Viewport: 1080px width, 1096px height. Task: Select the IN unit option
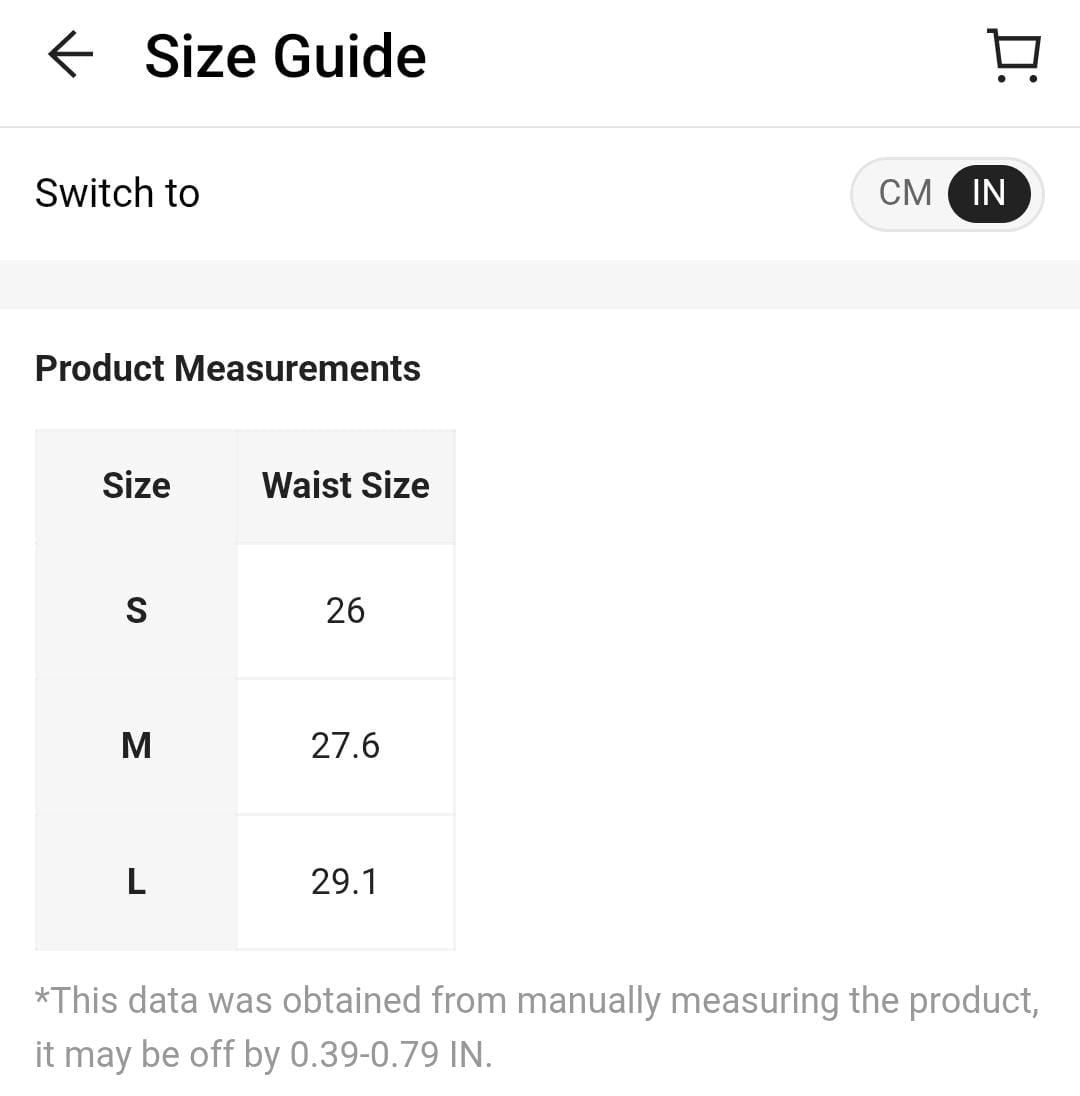[x=988, y=193]
